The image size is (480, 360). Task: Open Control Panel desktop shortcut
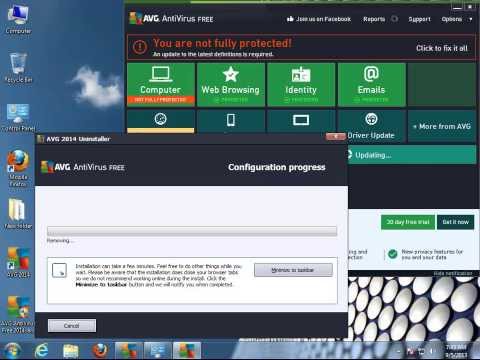coord(18,117)
